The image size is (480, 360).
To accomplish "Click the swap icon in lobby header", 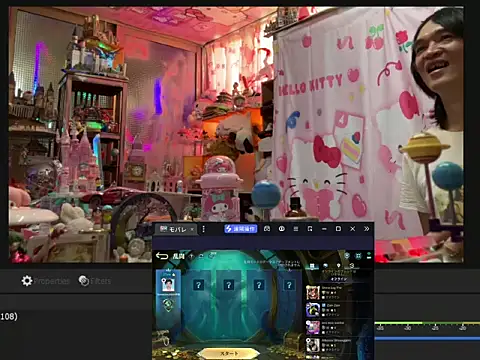I will click(201, 256).
